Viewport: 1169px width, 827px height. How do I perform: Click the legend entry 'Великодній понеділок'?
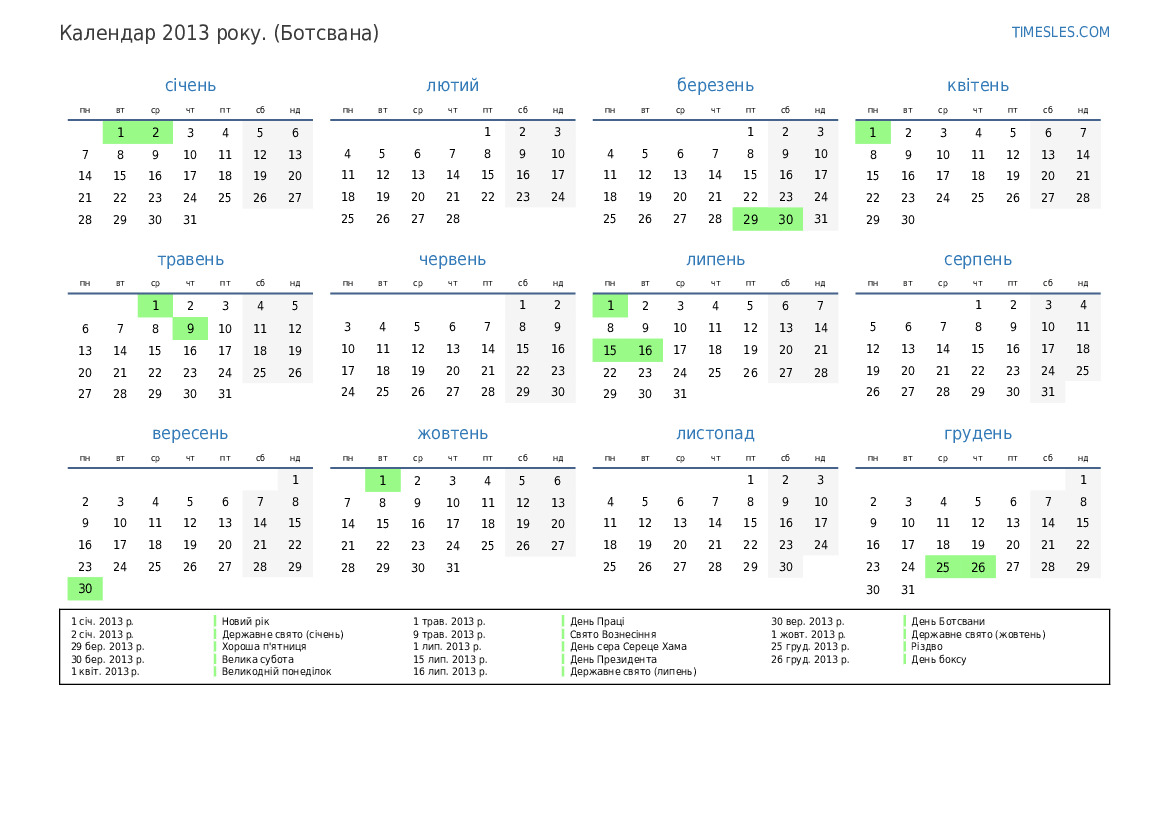coord(276,671)
